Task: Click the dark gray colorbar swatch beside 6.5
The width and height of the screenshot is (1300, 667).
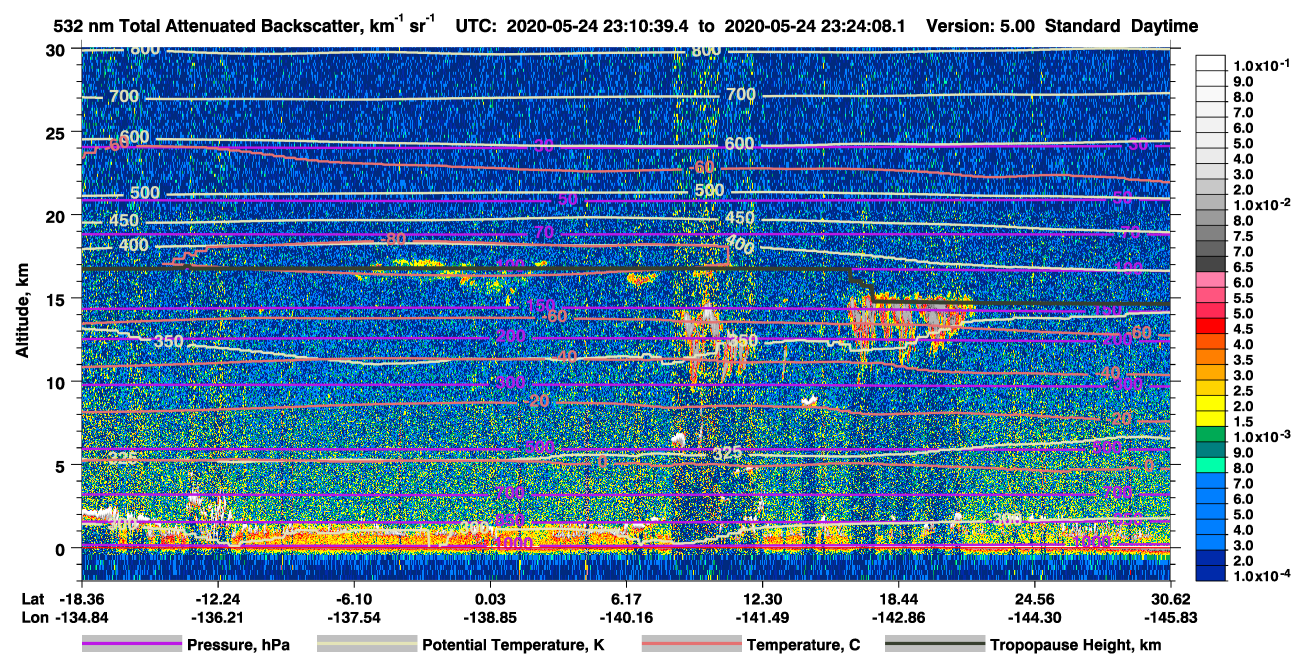Action: (x=1210, y=264)
